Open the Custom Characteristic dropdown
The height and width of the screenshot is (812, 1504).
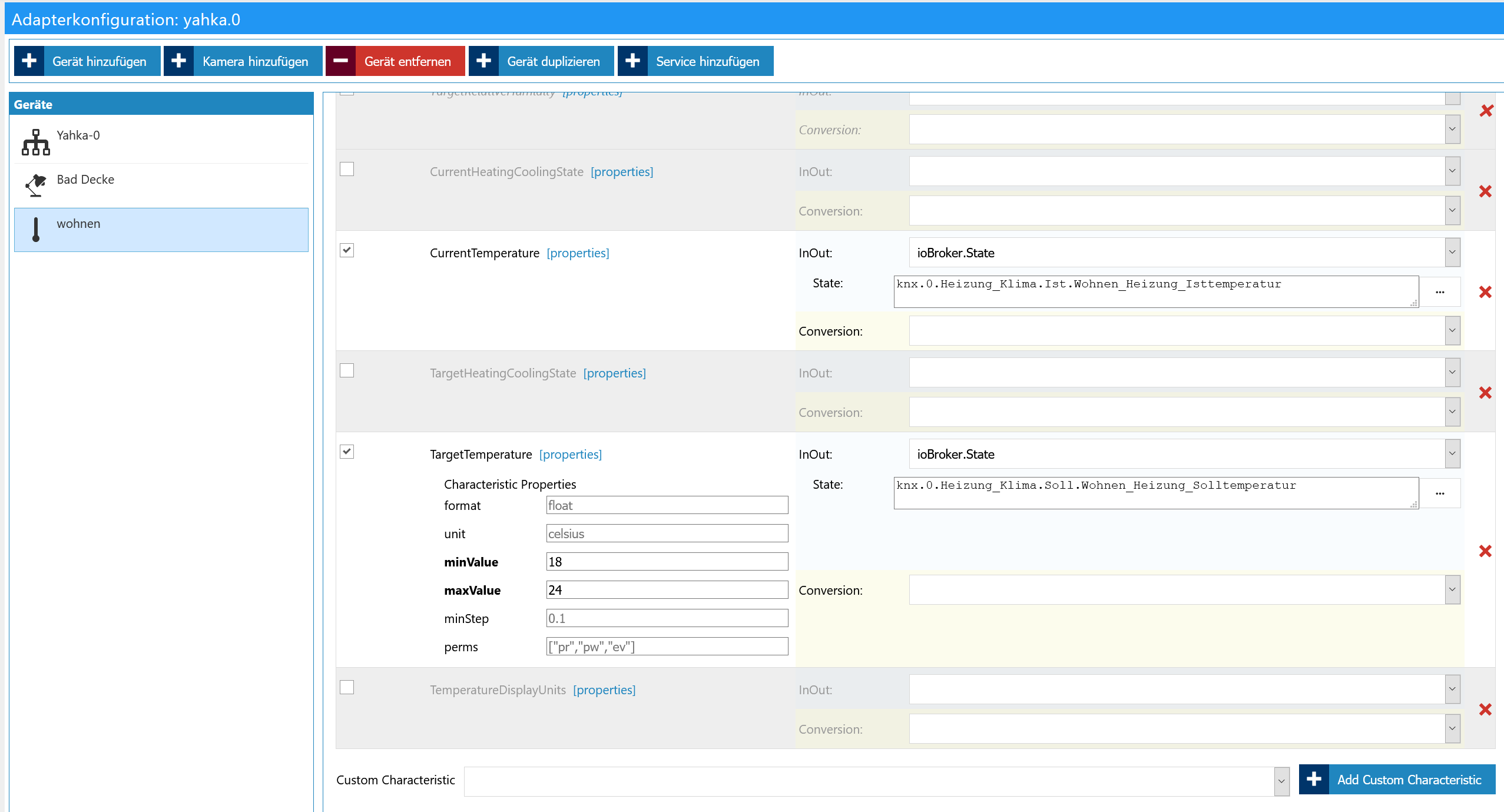click(x=876, y=781)
